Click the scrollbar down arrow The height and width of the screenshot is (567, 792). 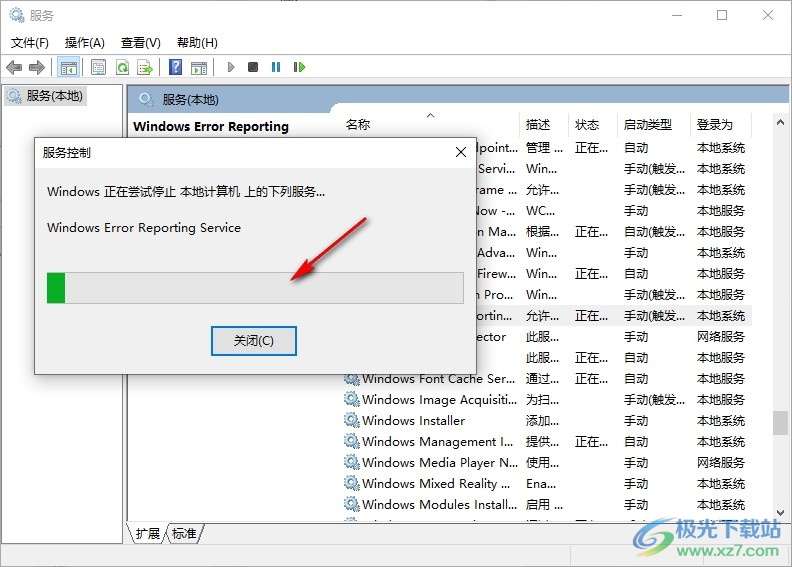pyautogui.click(x=780, y=512)
